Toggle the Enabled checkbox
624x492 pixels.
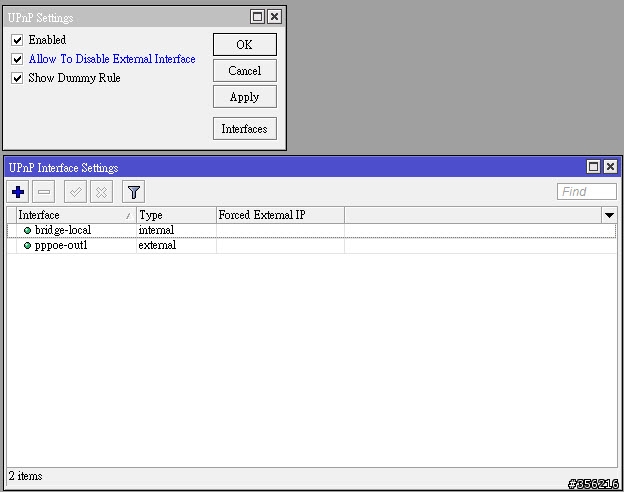(17, 40)
